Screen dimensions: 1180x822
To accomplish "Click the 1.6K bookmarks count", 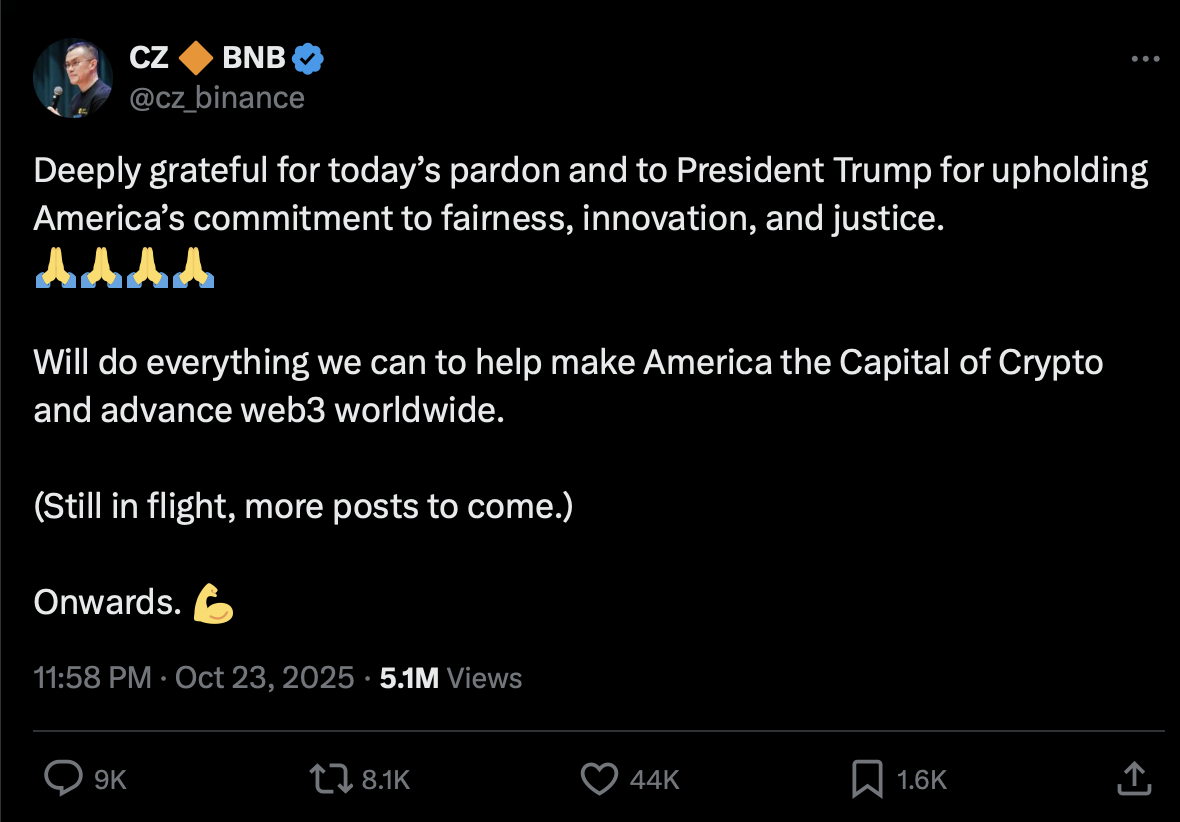I will [x=922, y=779].
